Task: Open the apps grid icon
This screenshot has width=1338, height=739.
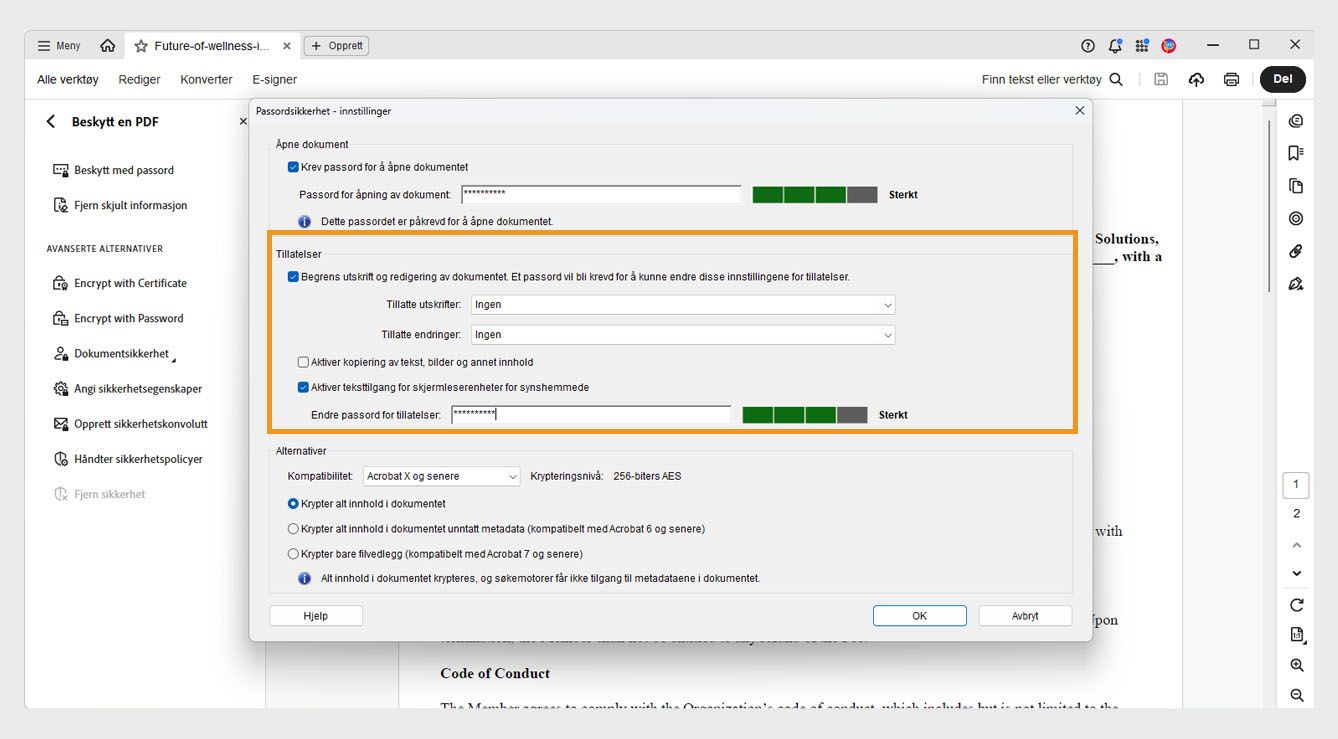Action: point(1142,46)
